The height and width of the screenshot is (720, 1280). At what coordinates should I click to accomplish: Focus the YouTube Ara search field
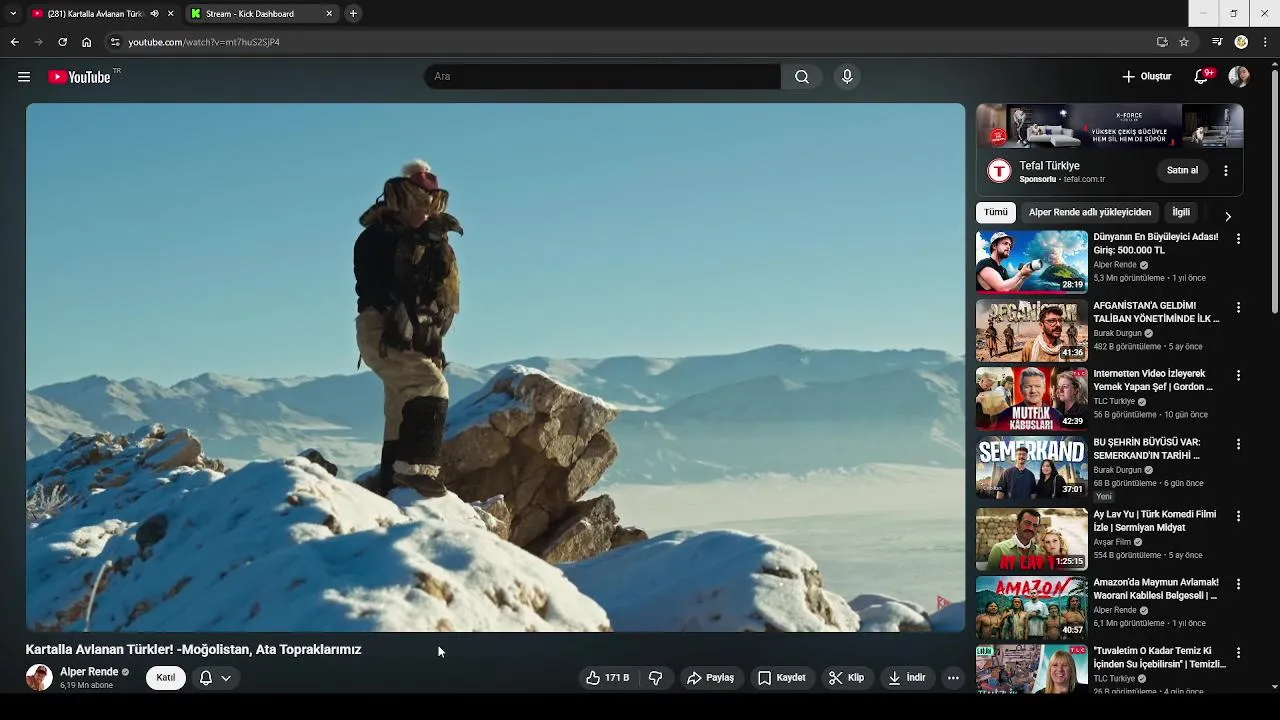[603, 77]
